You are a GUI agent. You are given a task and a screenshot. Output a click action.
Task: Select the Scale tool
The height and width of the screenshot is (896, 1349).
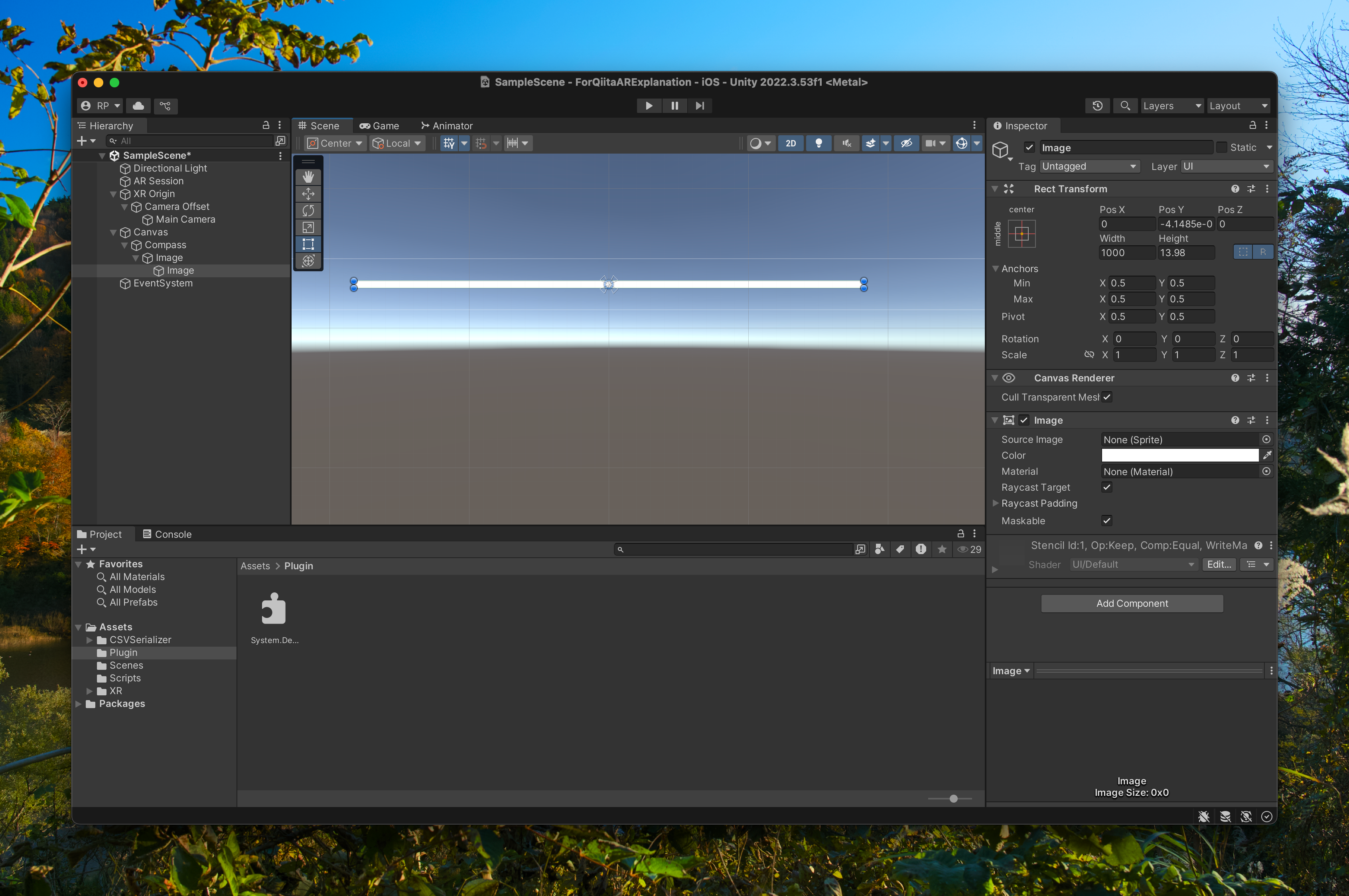(308, 227)
